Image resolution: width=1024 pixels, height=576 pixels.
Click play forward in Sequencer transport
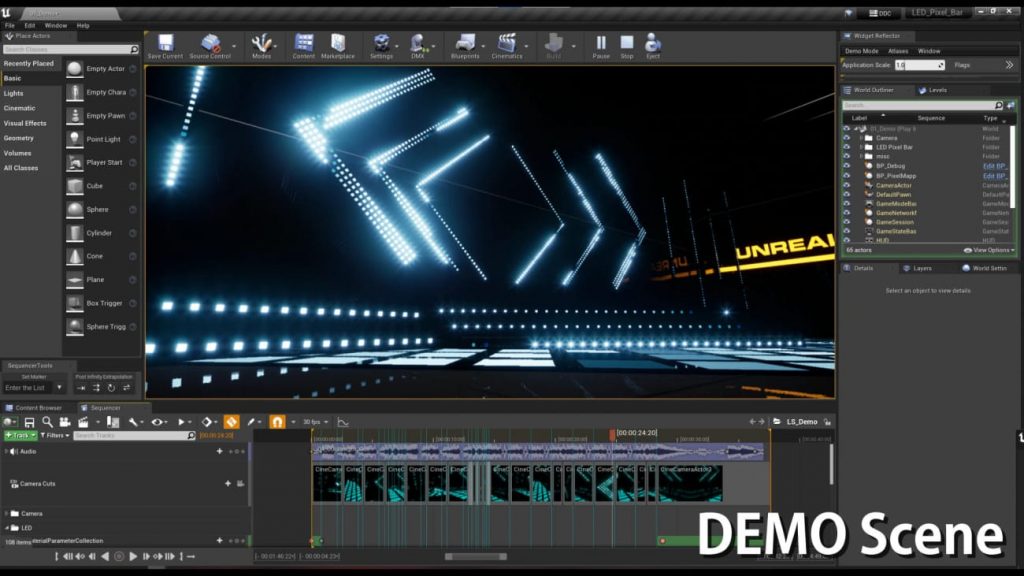(x=133, y=556)
